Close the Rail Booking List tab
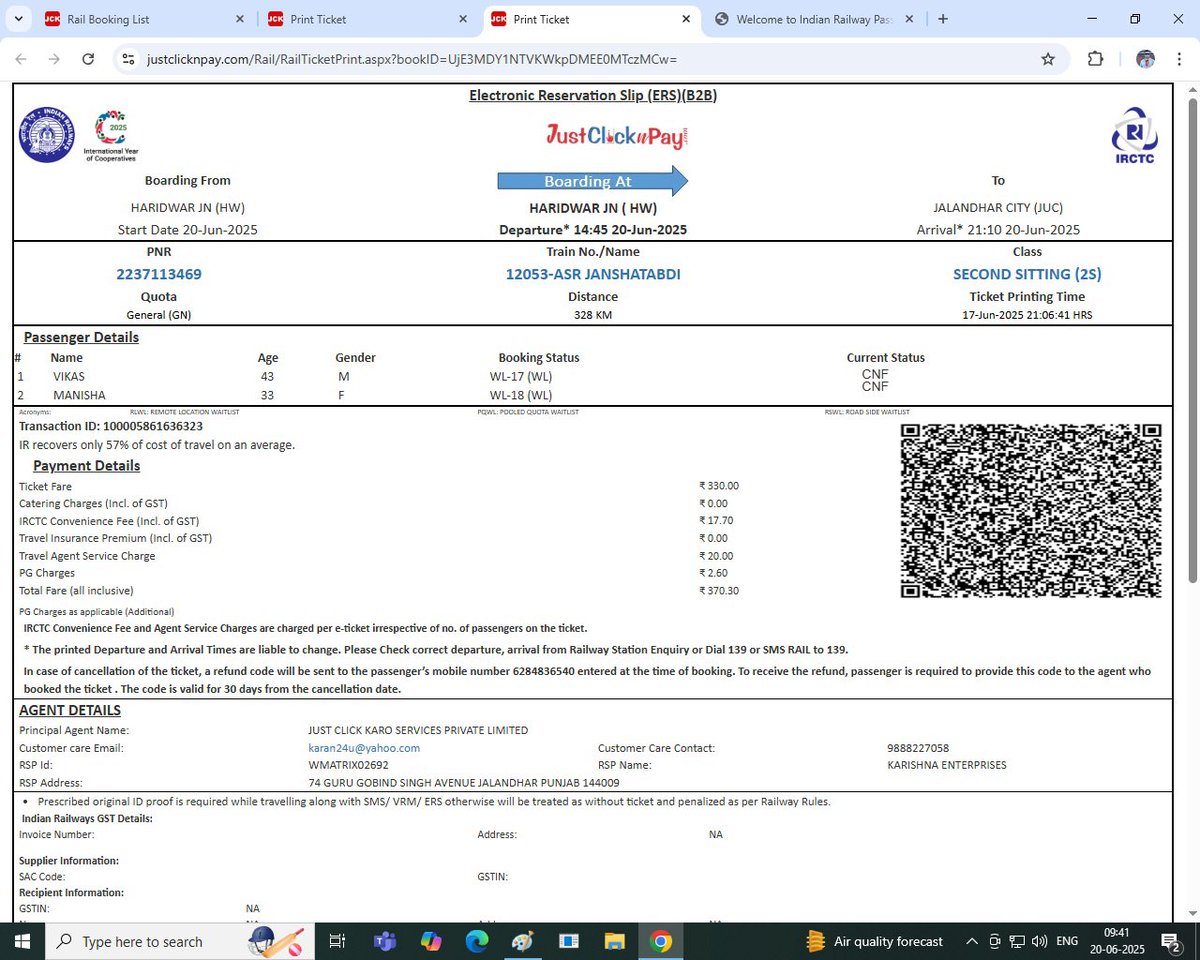The width and height of the screenshot is (1200, 960). pyautogui.click(x=240, y=19)
